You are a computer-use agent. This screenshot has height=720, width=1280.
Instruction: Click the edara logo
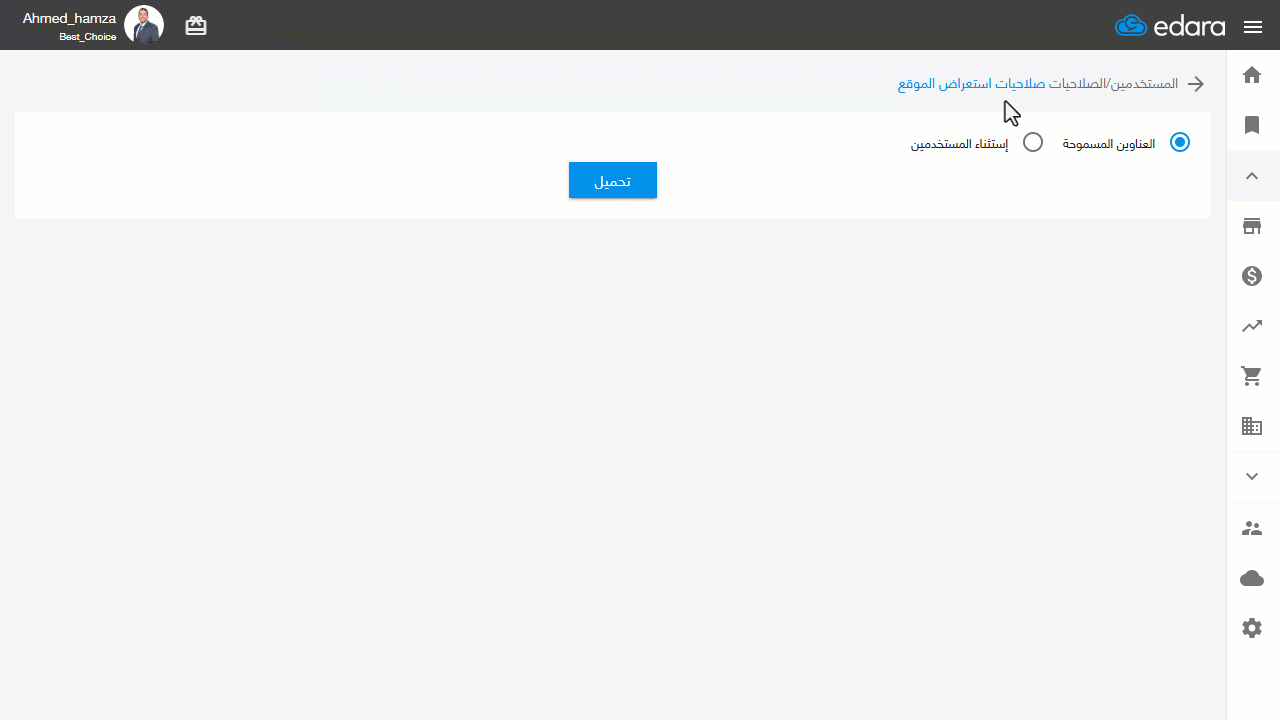pyautogui.click(x=1170, y=26)
